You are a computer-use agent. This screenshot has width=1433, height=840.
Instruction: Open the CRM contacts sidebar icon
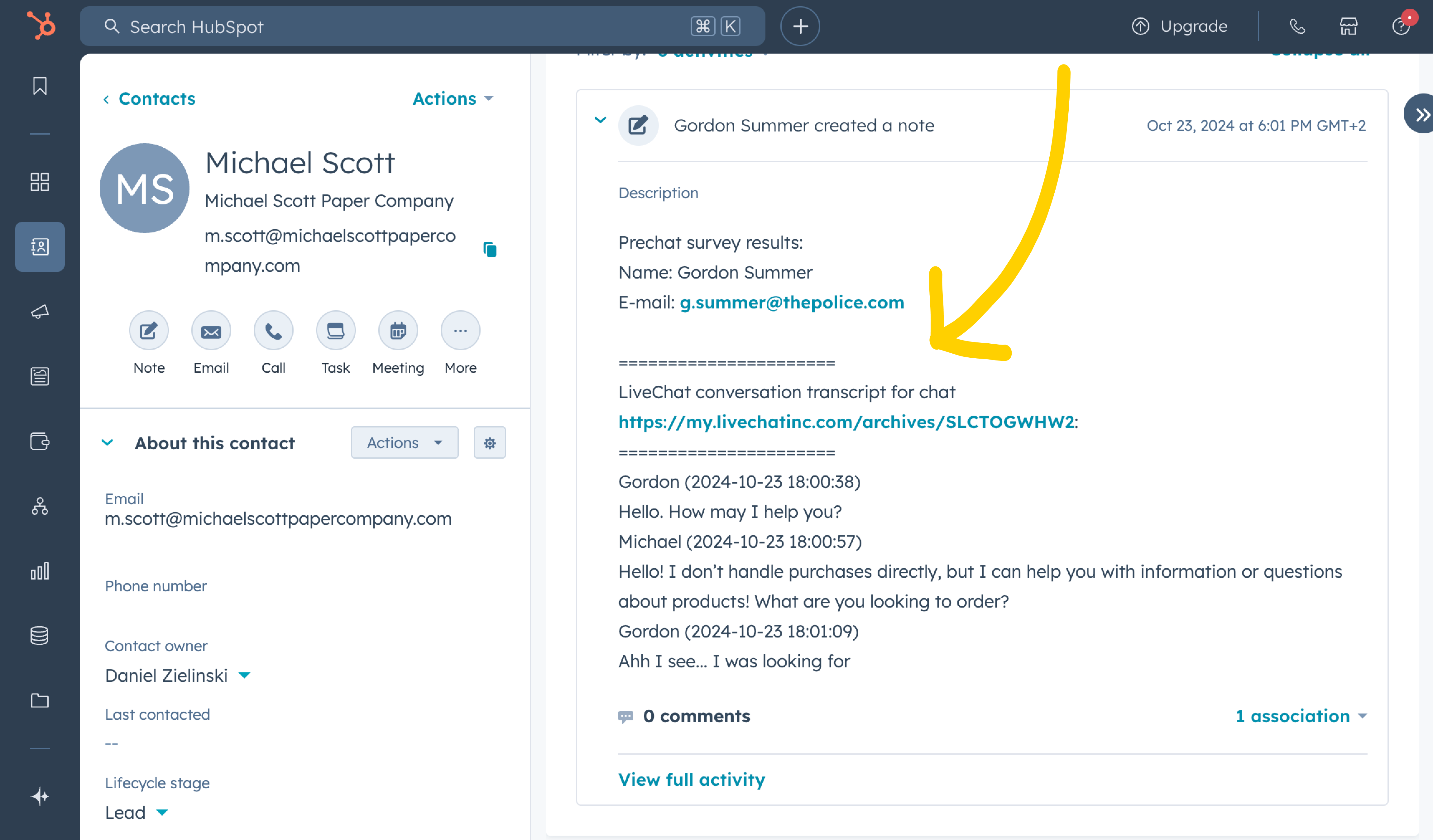[x=40, y=247]
